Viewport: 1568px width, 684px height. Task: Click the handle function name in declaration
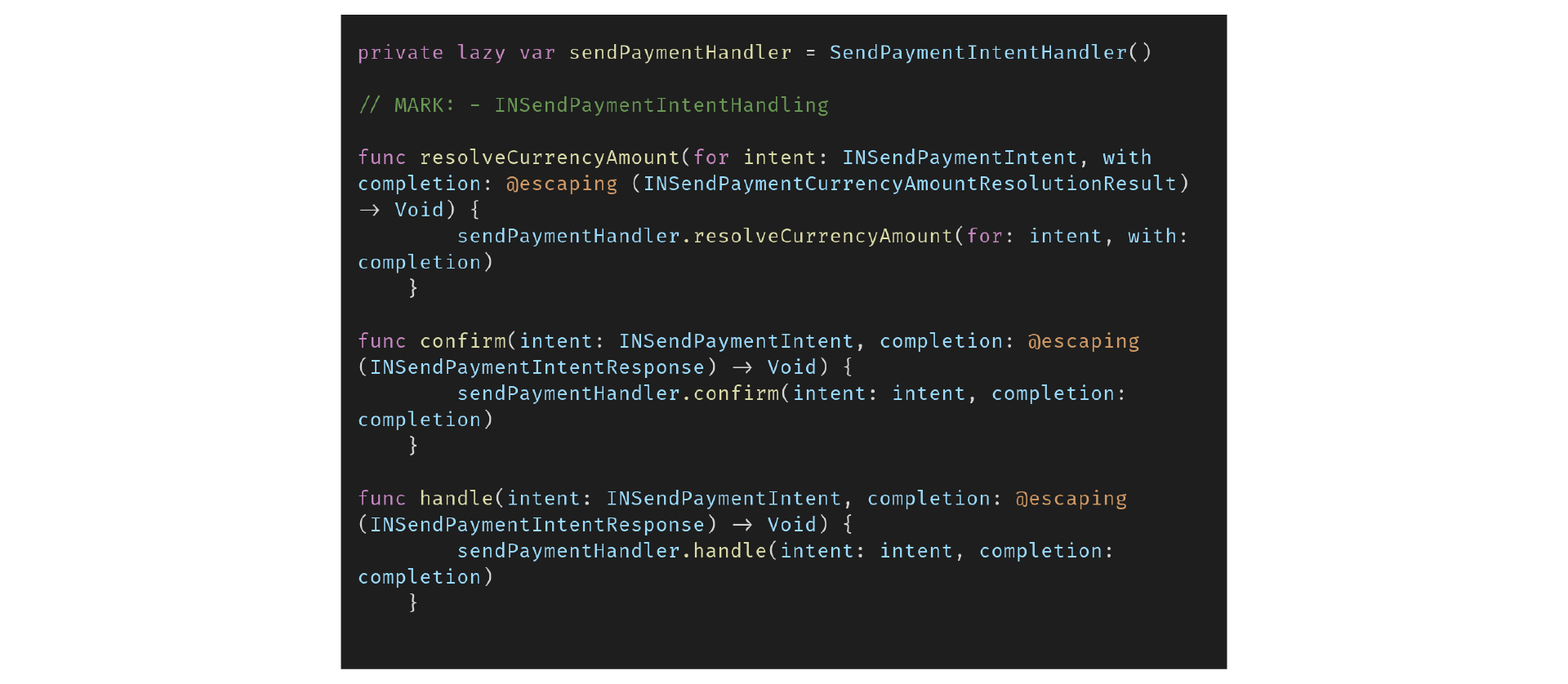[457, 499]
